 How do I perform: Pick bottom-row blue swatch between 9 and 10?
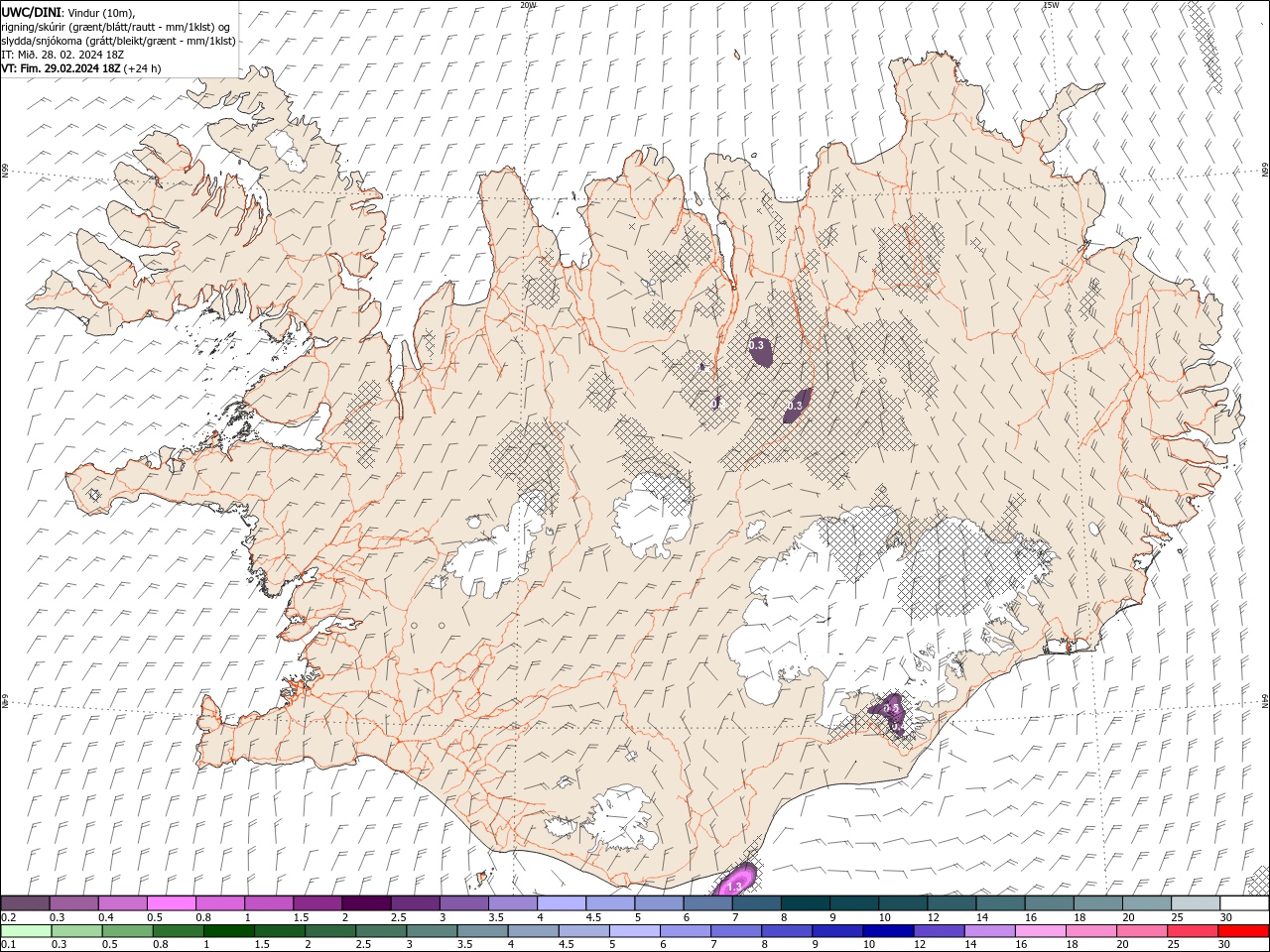[x=837, y=931]
